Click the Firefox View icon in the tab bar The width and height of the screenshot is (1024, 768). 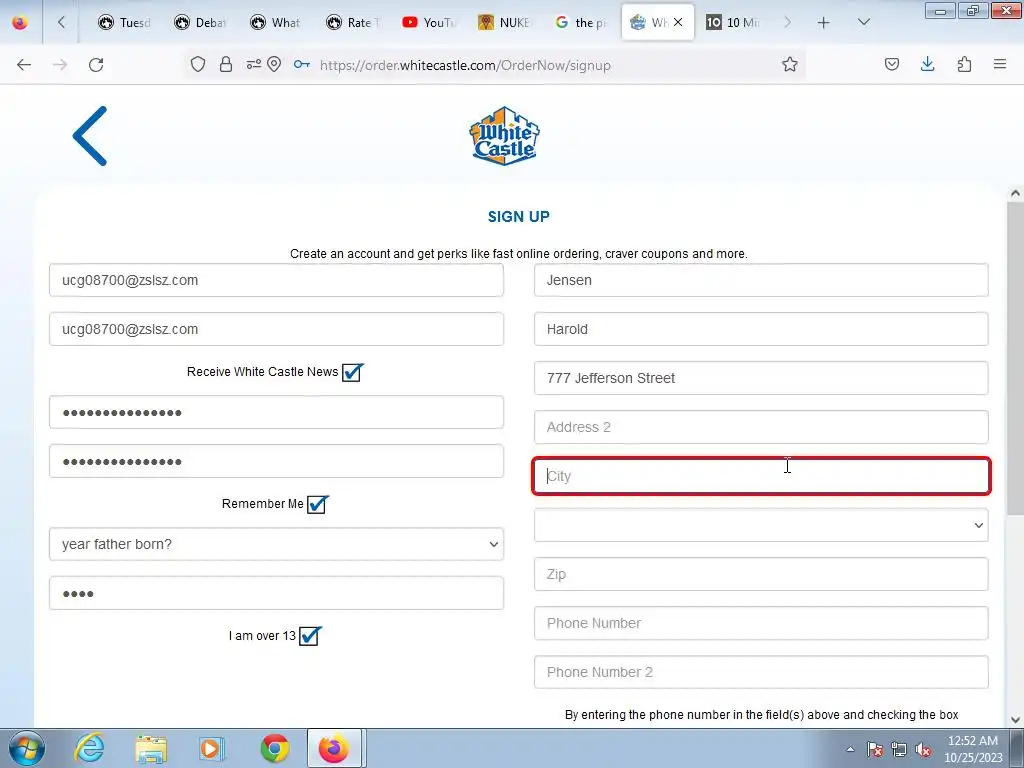tap(20, 23)
